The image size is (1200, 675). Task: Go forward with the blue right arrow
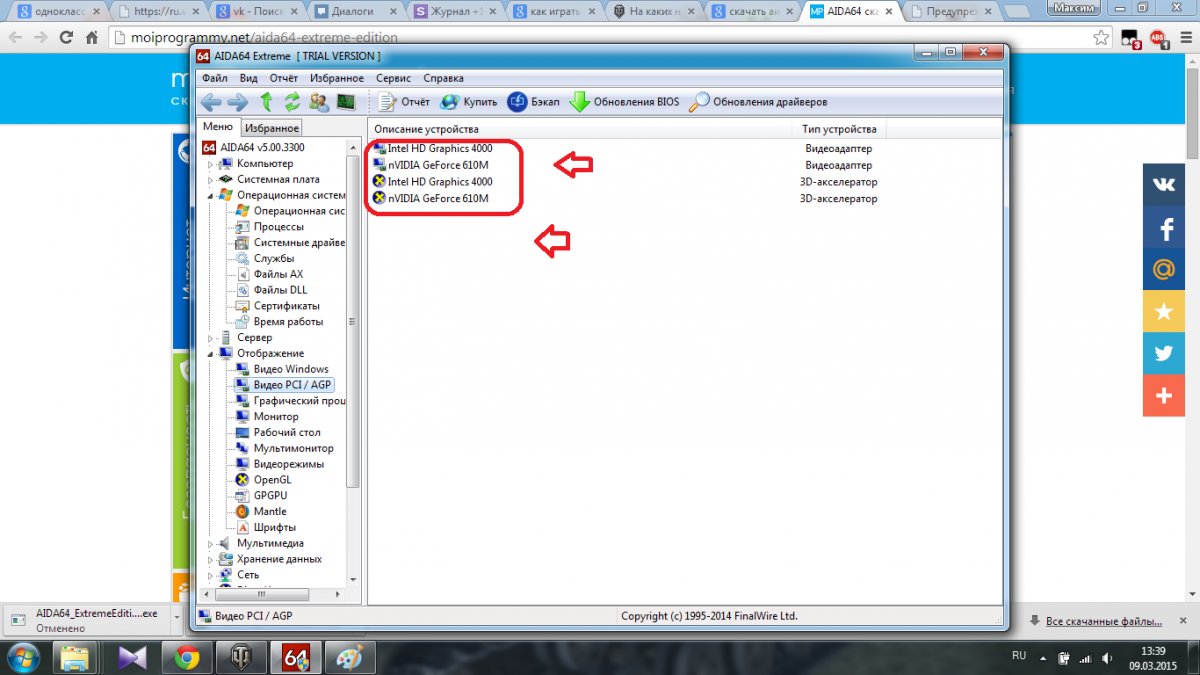(237, 102)
